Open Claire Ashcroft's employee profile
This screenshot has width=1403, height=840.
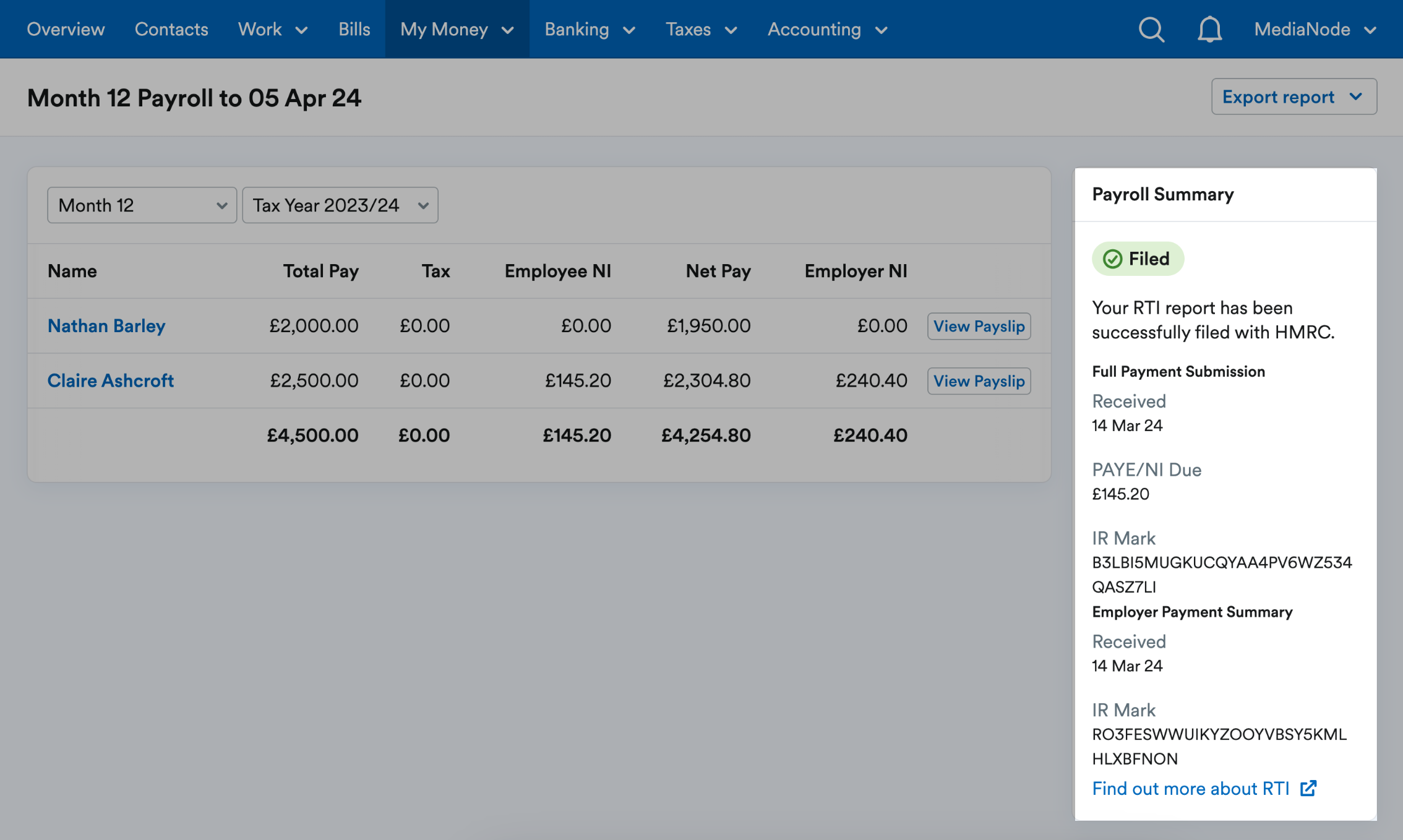(x=111, y=380)
